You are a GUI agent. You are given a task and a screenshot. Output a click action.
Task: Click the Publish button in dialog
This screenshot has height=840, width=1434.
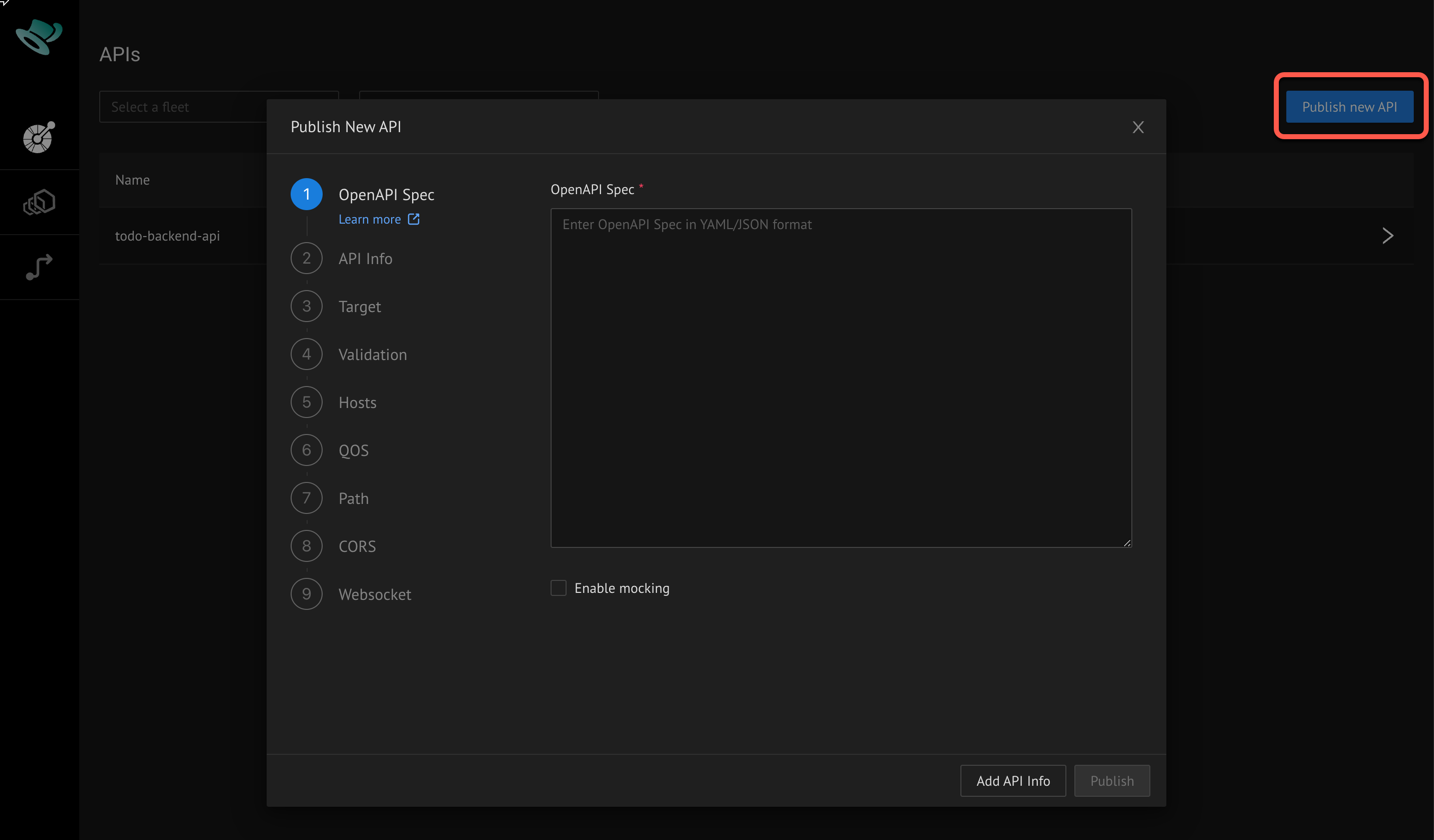(1112, 781)
